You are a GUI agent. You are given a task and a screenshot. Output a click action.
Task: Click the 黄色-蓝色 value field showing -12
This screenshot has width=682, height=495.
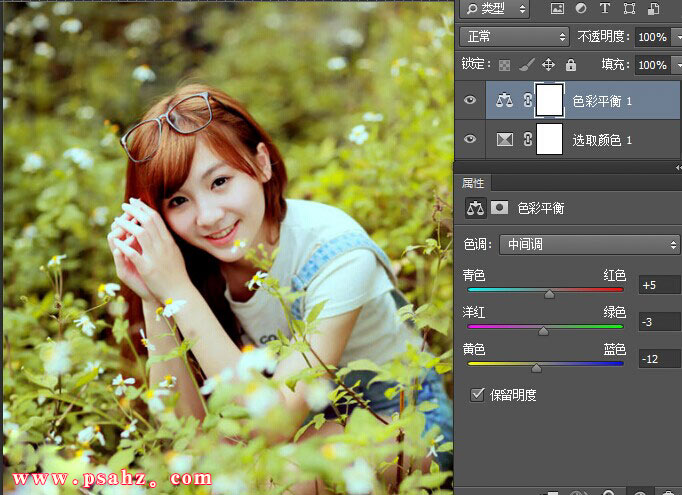click(x=661, y=358)
